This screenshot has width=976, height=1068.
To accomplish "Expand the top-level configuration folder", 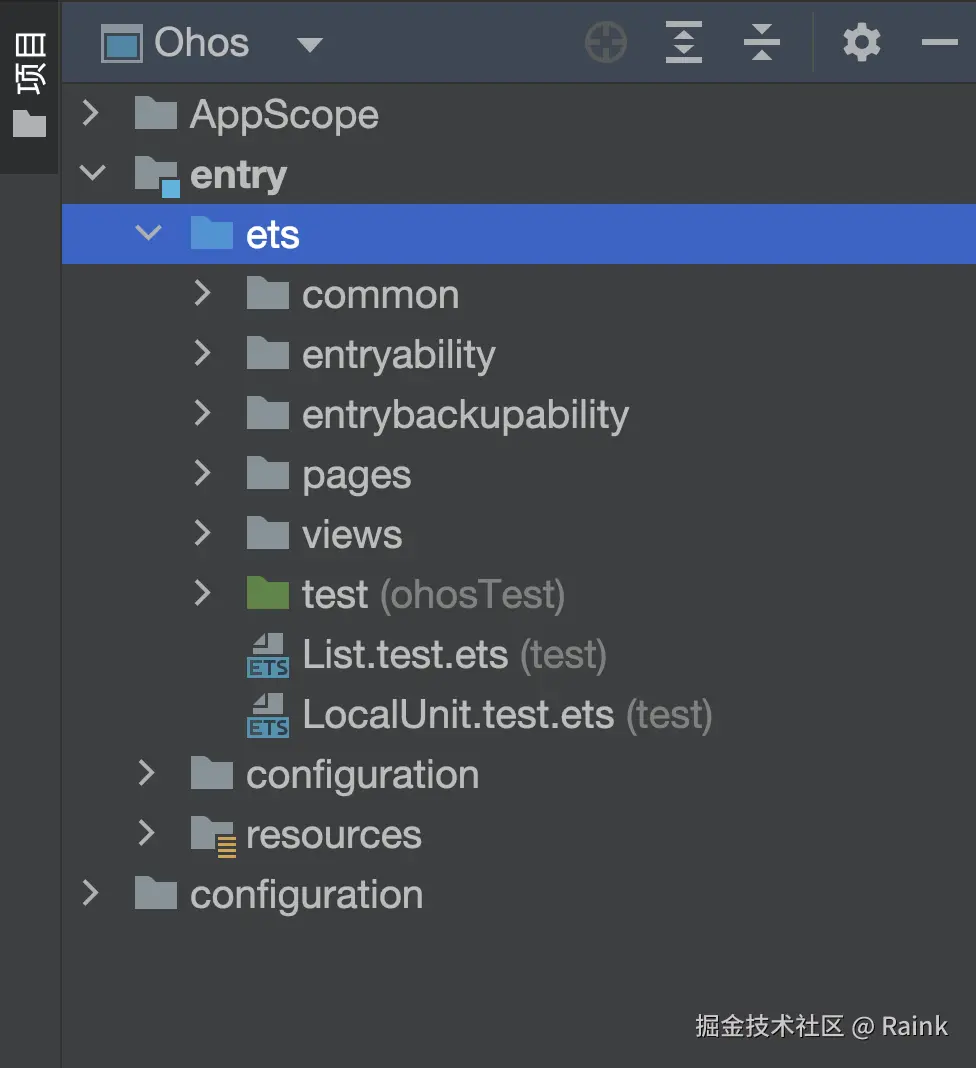I will coord(91,894).
